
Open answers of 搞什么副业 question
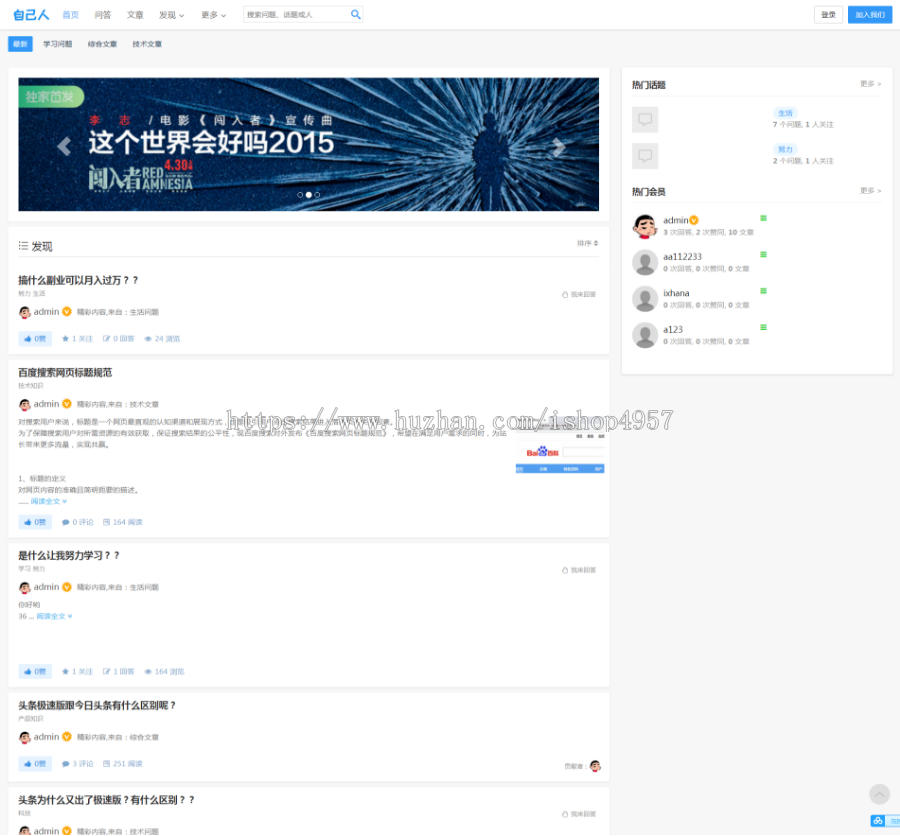[118, 339]
